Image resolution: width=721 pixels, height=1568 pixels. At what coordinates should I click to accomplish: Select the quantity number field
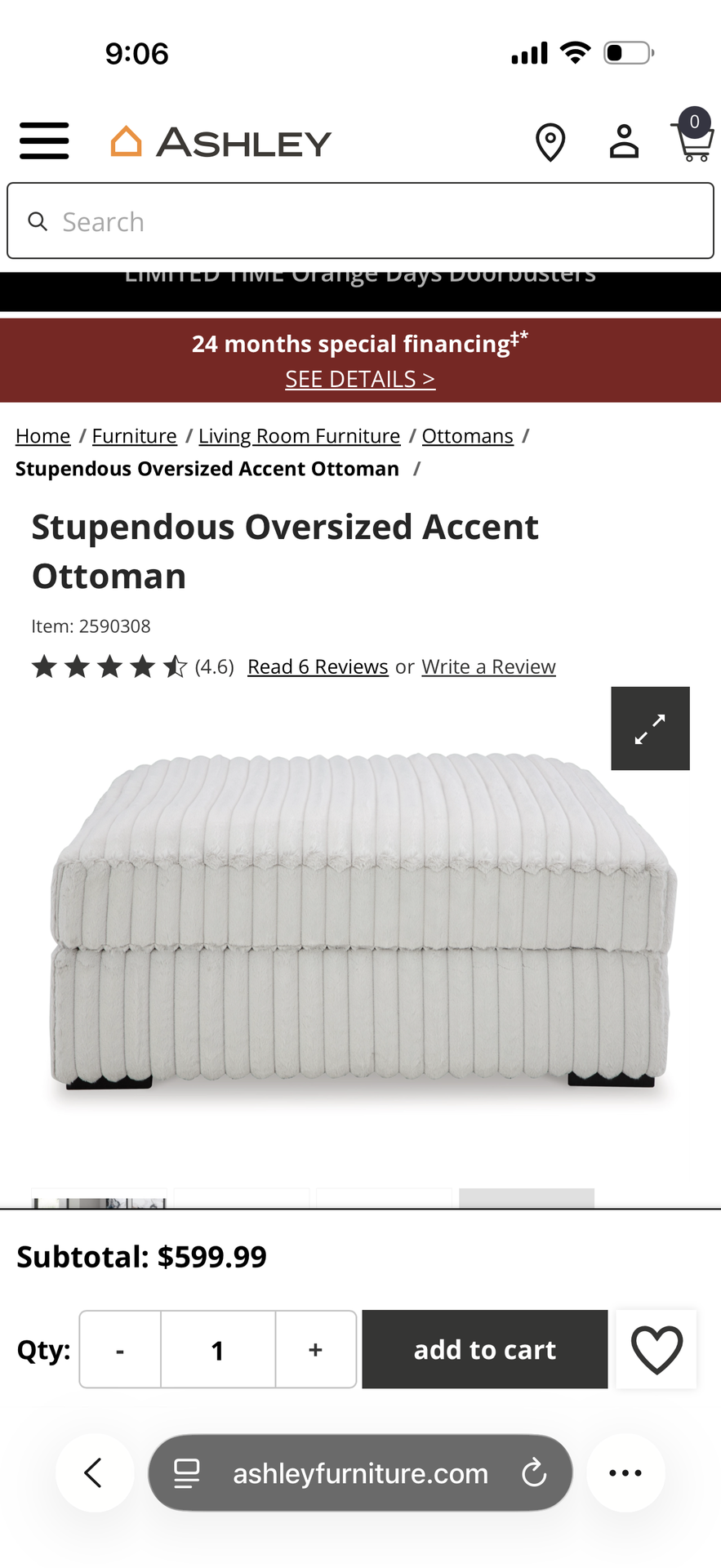218,1349
